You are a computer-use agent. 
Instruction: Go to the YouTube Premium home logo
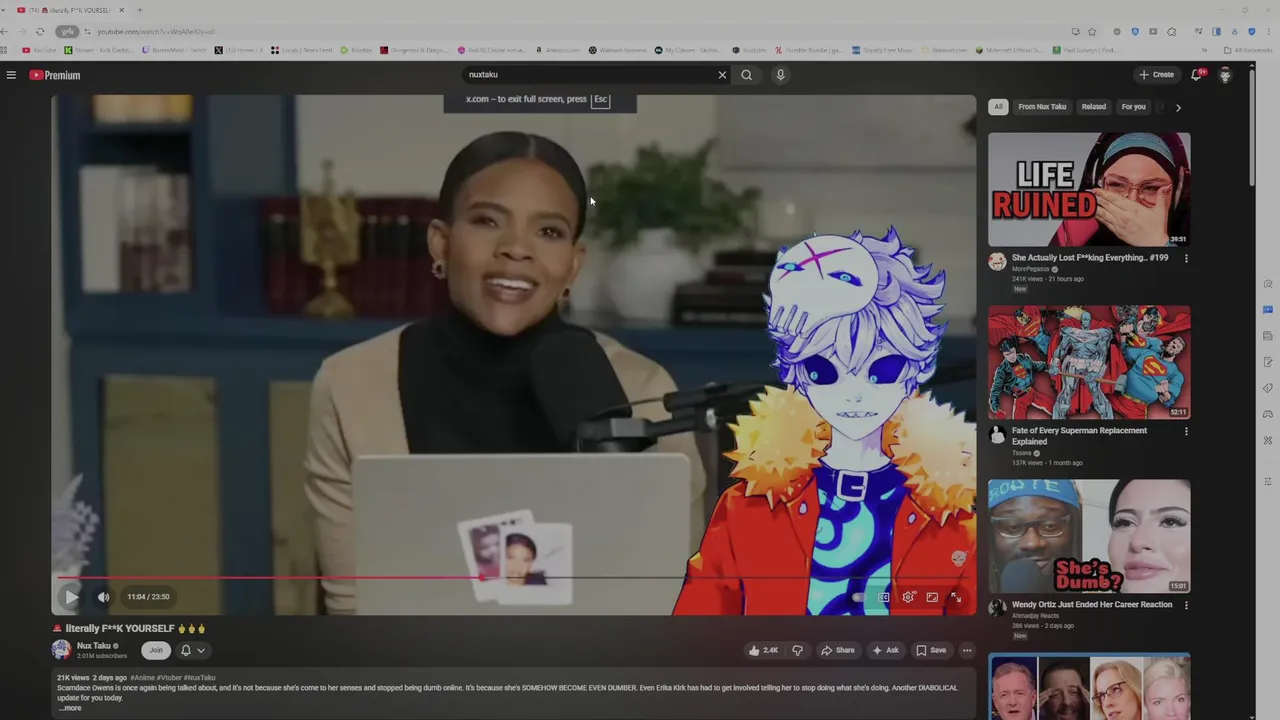pos(54,75)
